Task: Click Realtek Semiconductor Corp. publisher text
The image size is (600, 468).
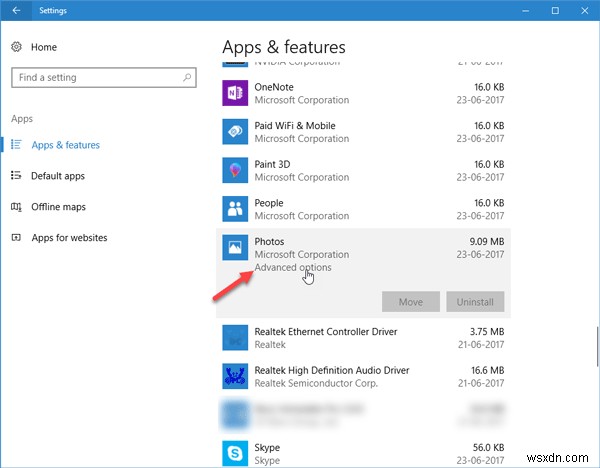Action: pyautogui.click(x=316, y=383)
